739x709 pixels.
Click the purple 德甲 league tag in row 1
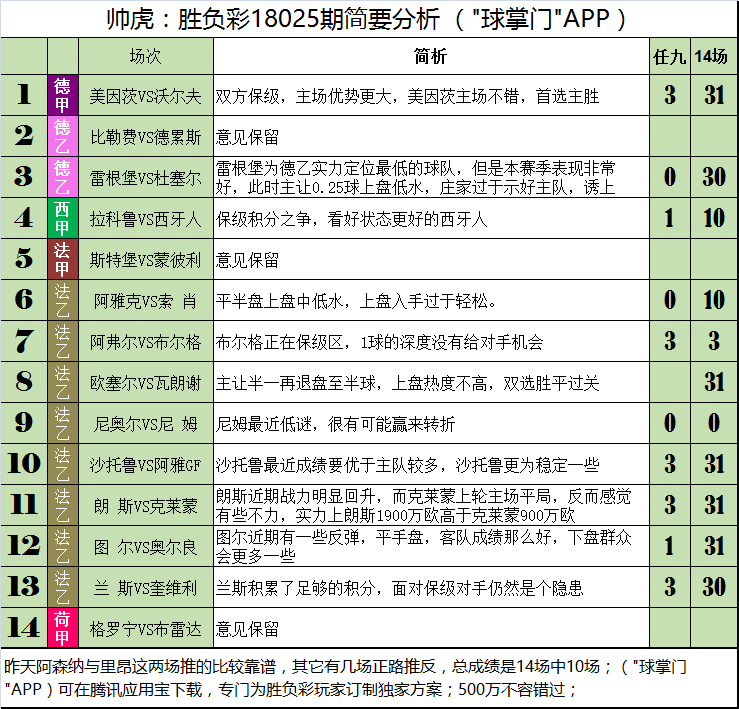tap(63, 95)
